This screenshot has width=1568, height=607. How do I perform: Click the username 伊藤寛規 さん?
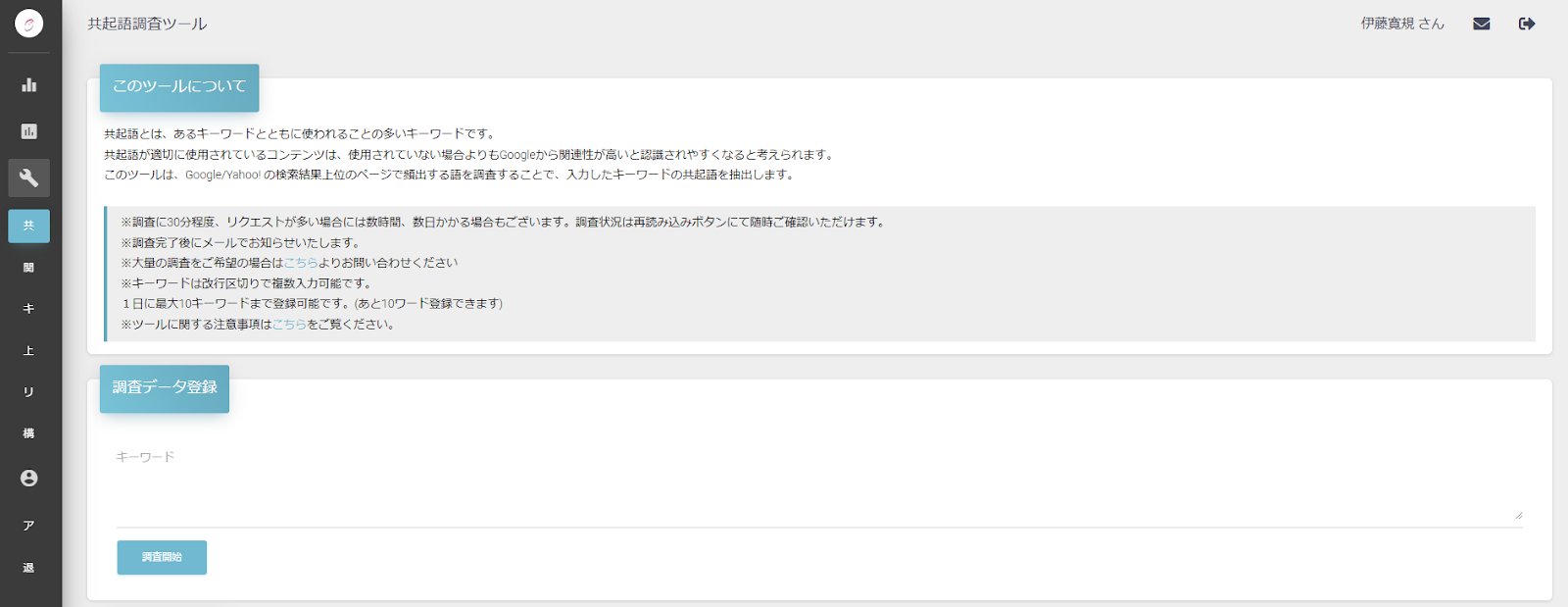pos(1403,23)
